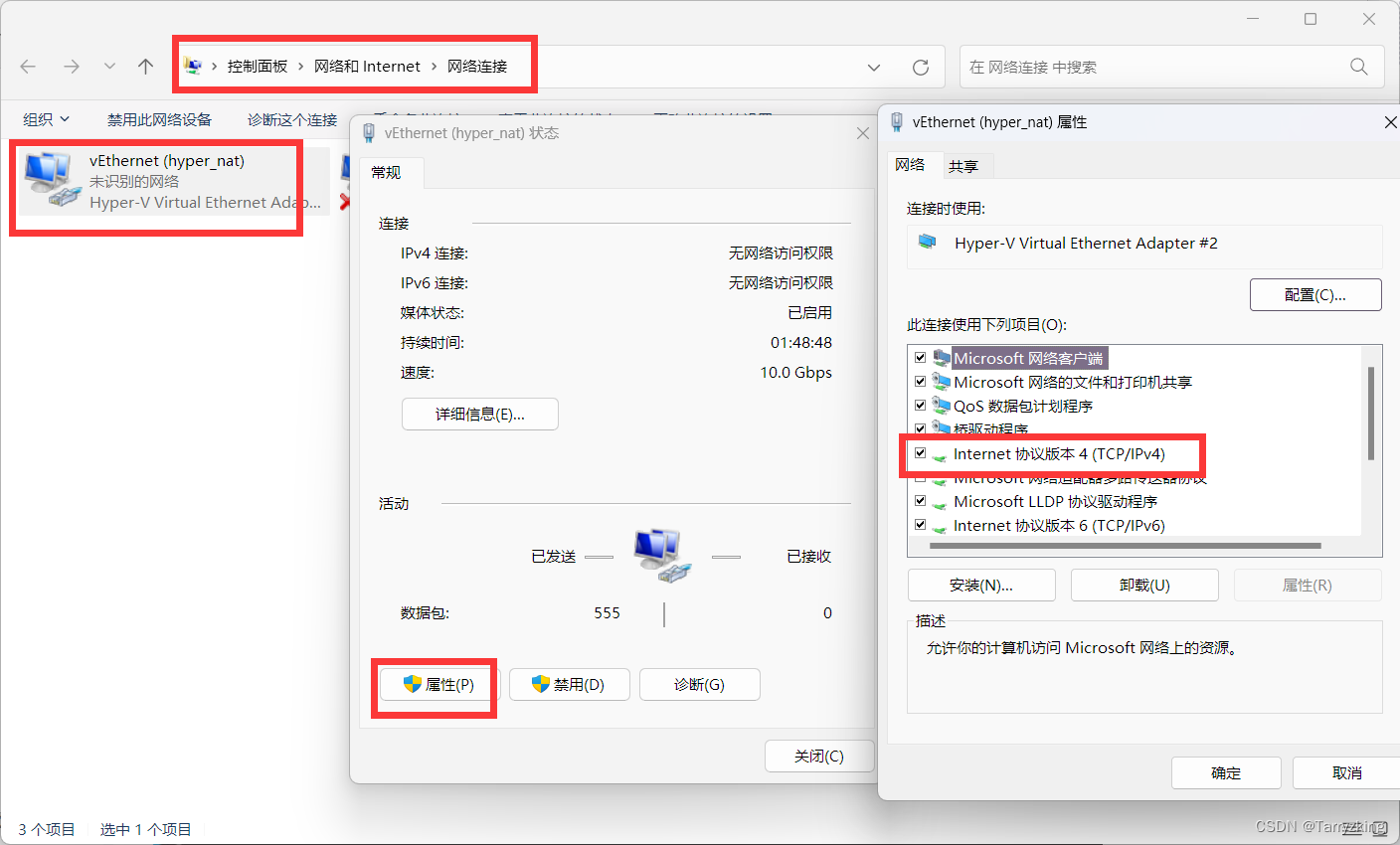Toggle the Microsoft 网络客户端 checkbox
The image size is (1400, 845).
coord(921,358)
